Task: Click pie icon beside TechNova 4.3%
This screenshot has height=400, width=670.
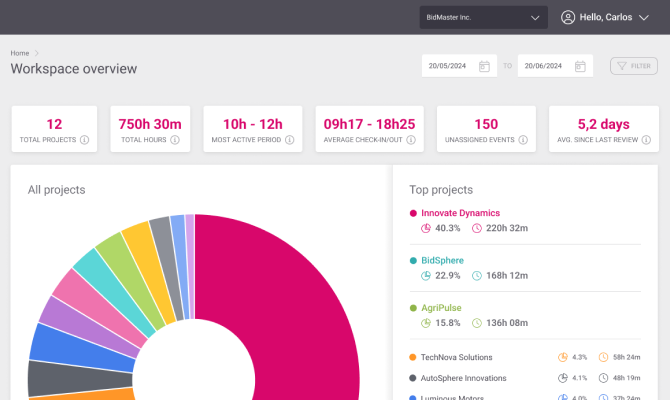Action: coord(563,357)
